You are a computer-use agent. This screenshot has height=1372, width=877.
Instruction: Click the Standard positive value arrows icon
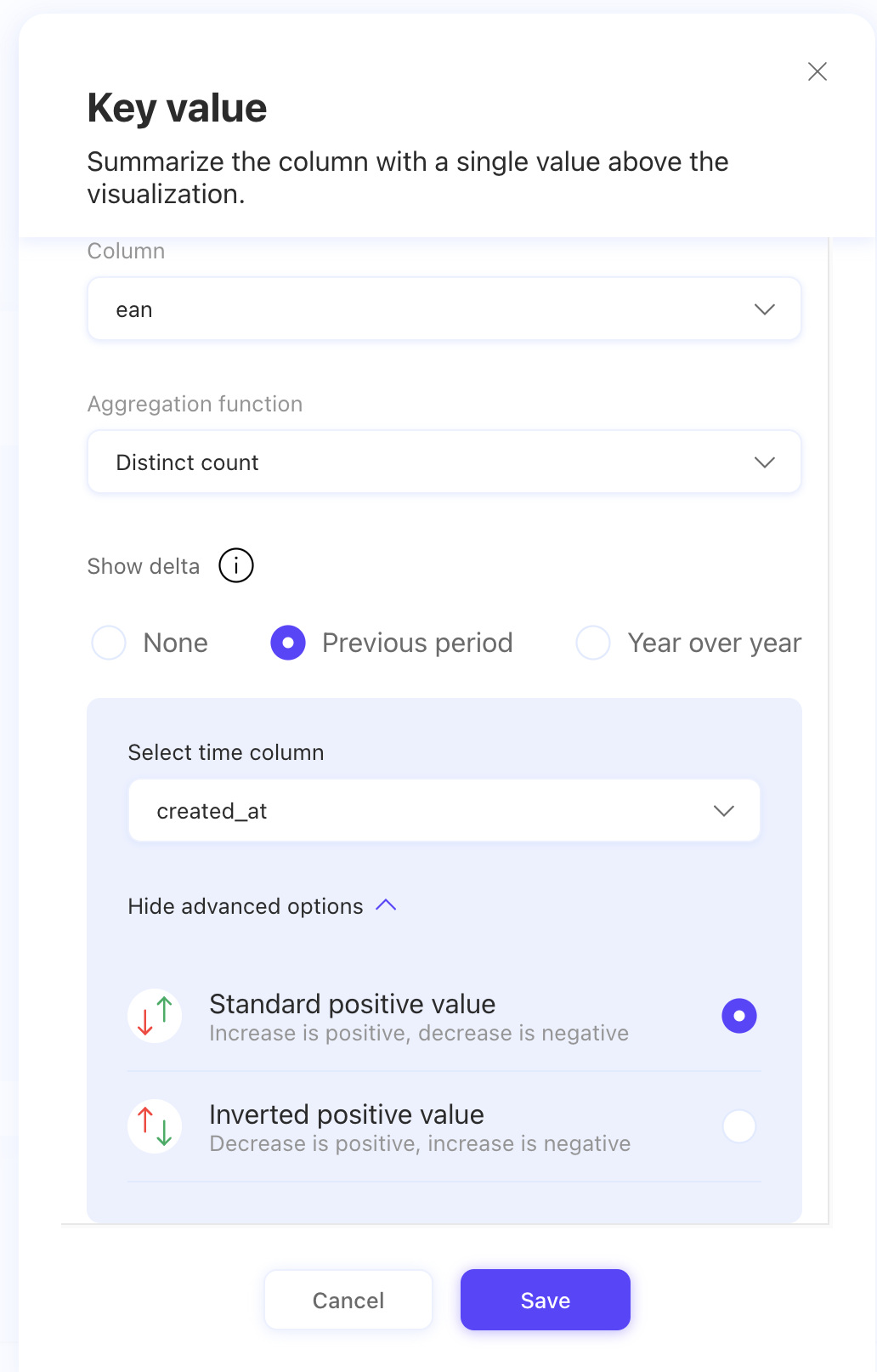pyautogui.click(x=156, y=1016)
